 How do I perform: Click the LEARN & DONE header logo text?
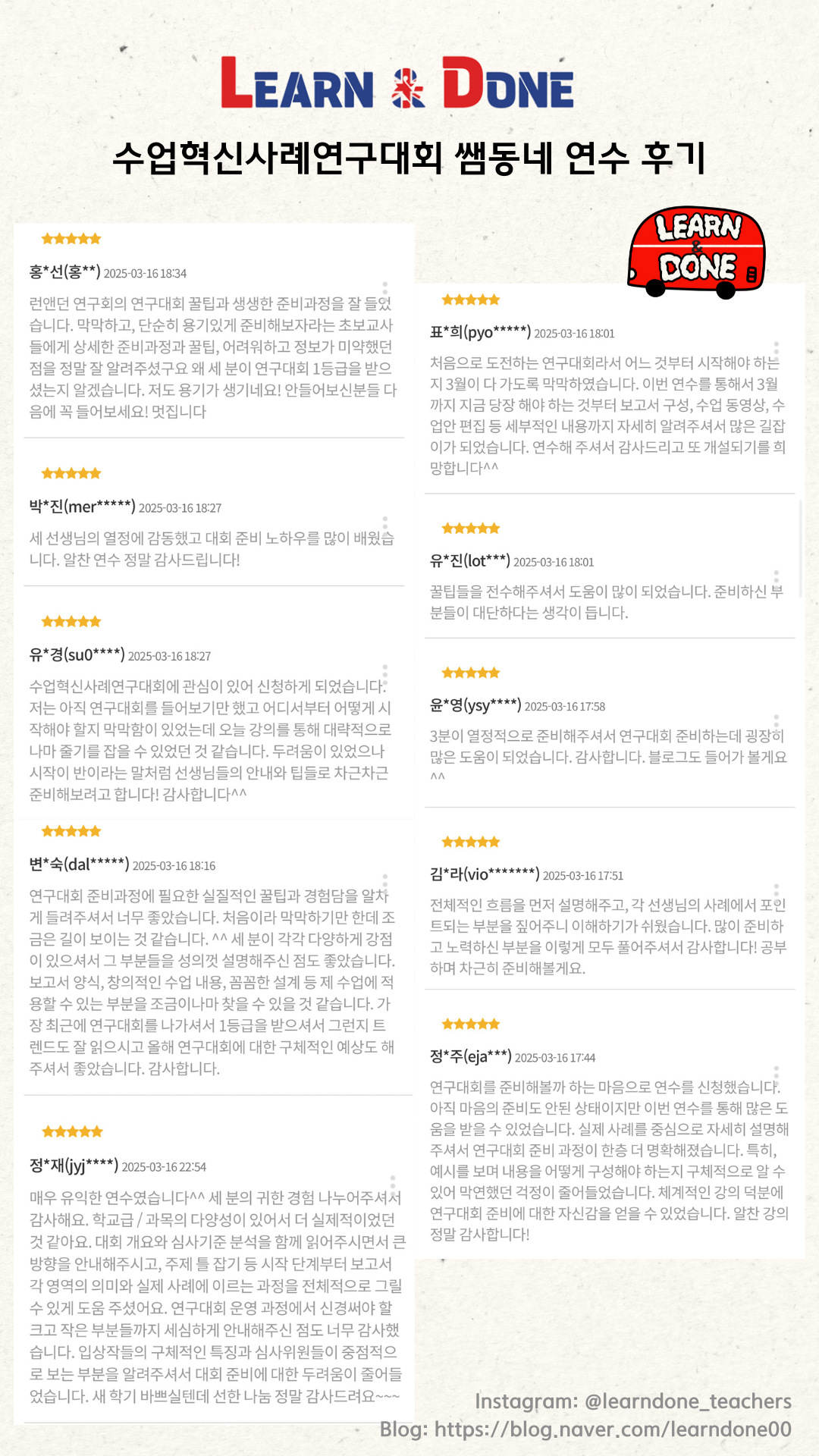[x=397, y=83]
